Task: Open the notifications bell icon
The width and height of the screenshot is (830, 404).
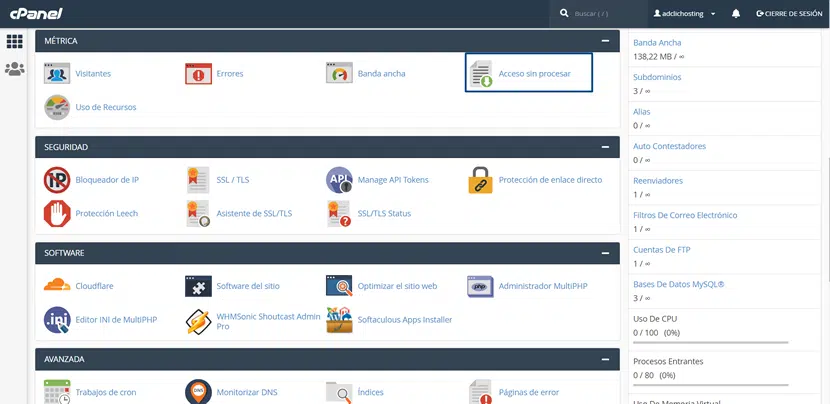Action: (736, 14)
